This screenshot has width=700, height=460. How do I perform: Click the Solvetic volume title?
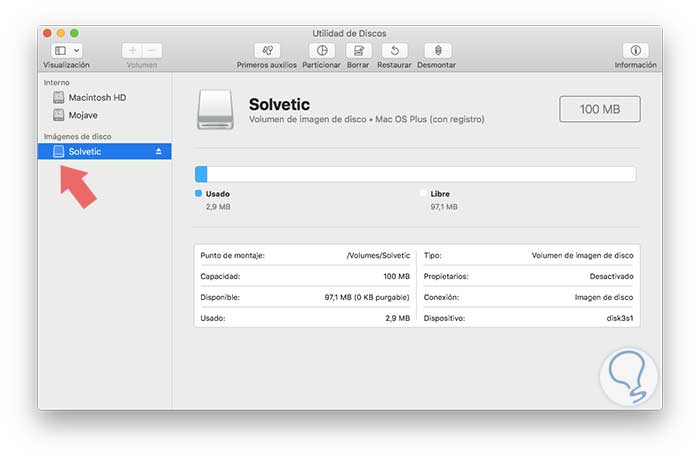279,105
